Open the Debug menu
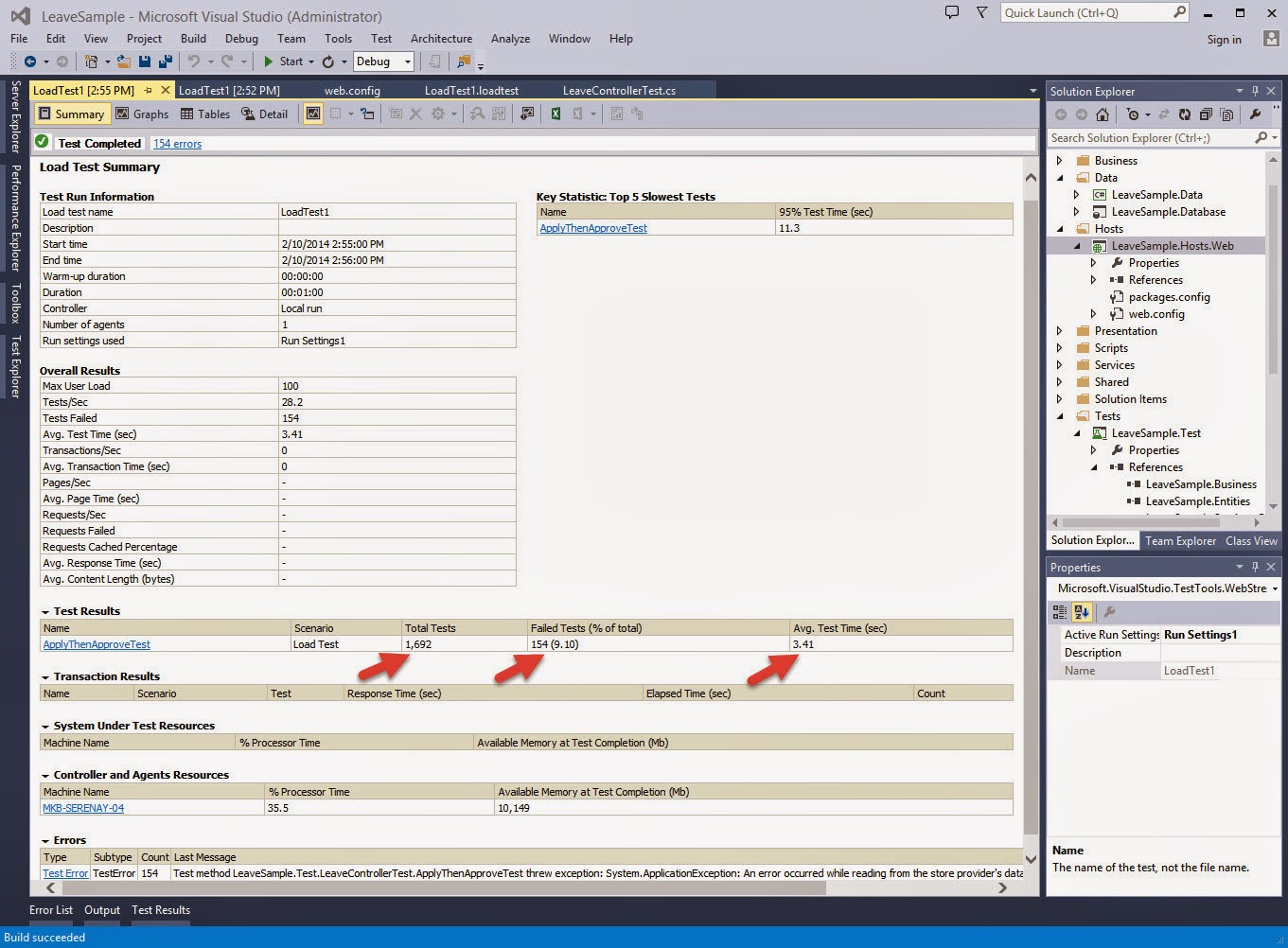The width and height of the screenshot is (1288, 948). coord(241,39)
